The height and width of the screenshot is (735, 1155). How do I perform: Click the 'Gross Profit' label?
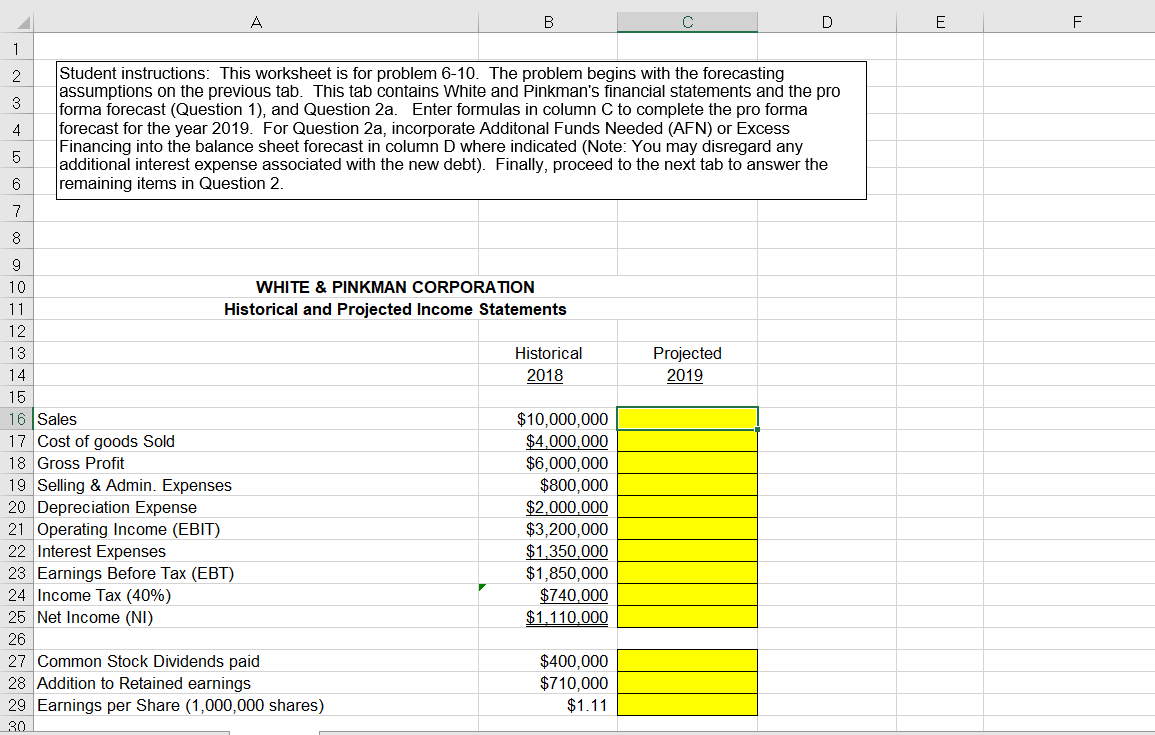click(80, 463)
